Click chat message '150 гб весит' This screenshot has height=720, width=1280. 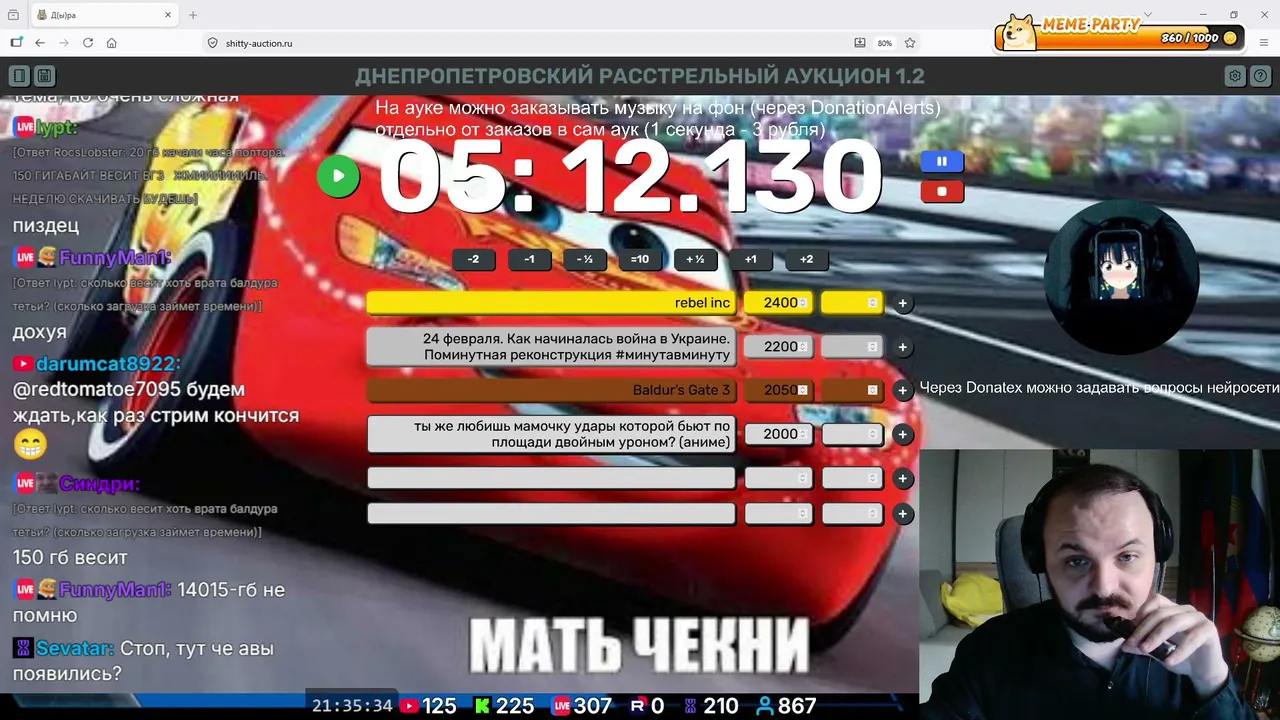point(70,557)
